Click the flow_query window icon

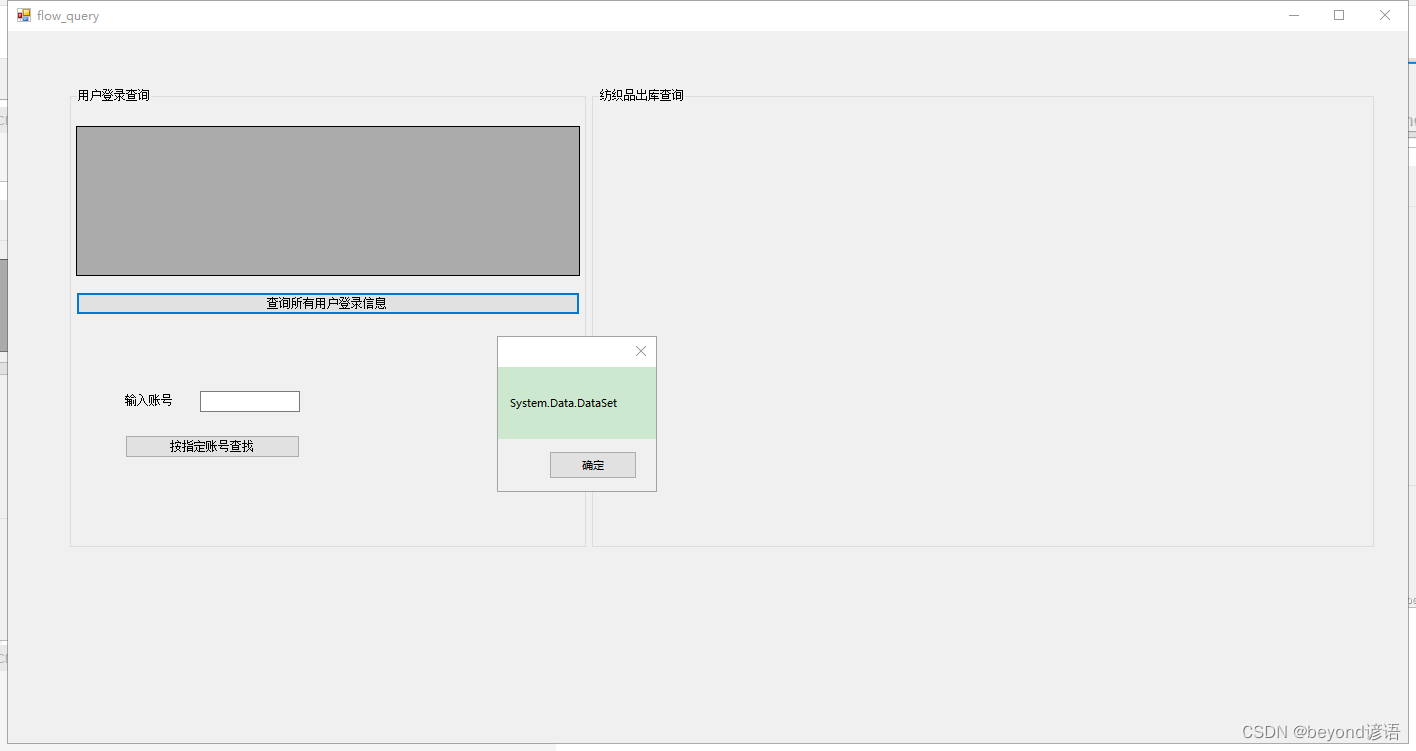tap(24, 15)
